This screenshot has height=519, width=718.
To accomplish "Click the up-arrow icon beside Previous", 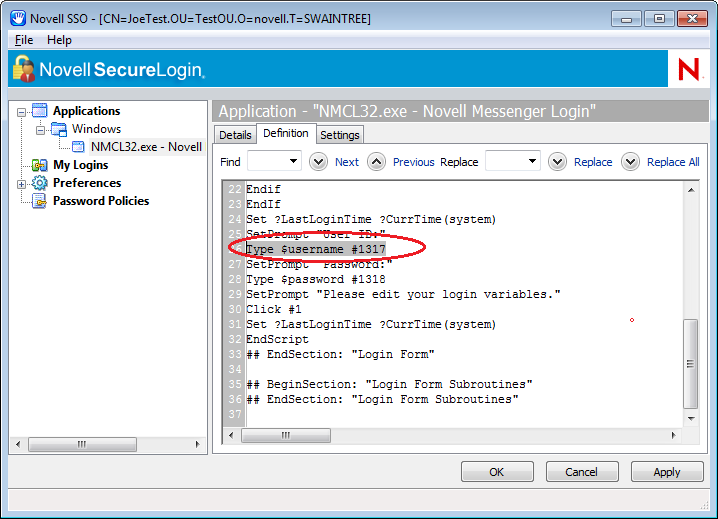I will pos(376,162).
